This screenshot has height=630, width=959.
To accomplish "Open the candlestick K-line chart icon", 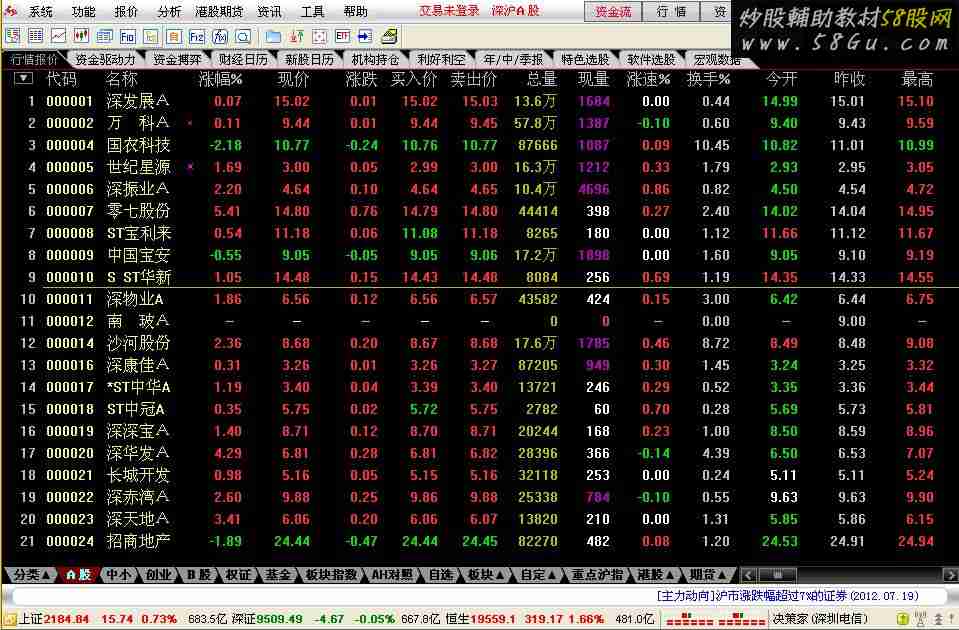I will pos(81,37).
